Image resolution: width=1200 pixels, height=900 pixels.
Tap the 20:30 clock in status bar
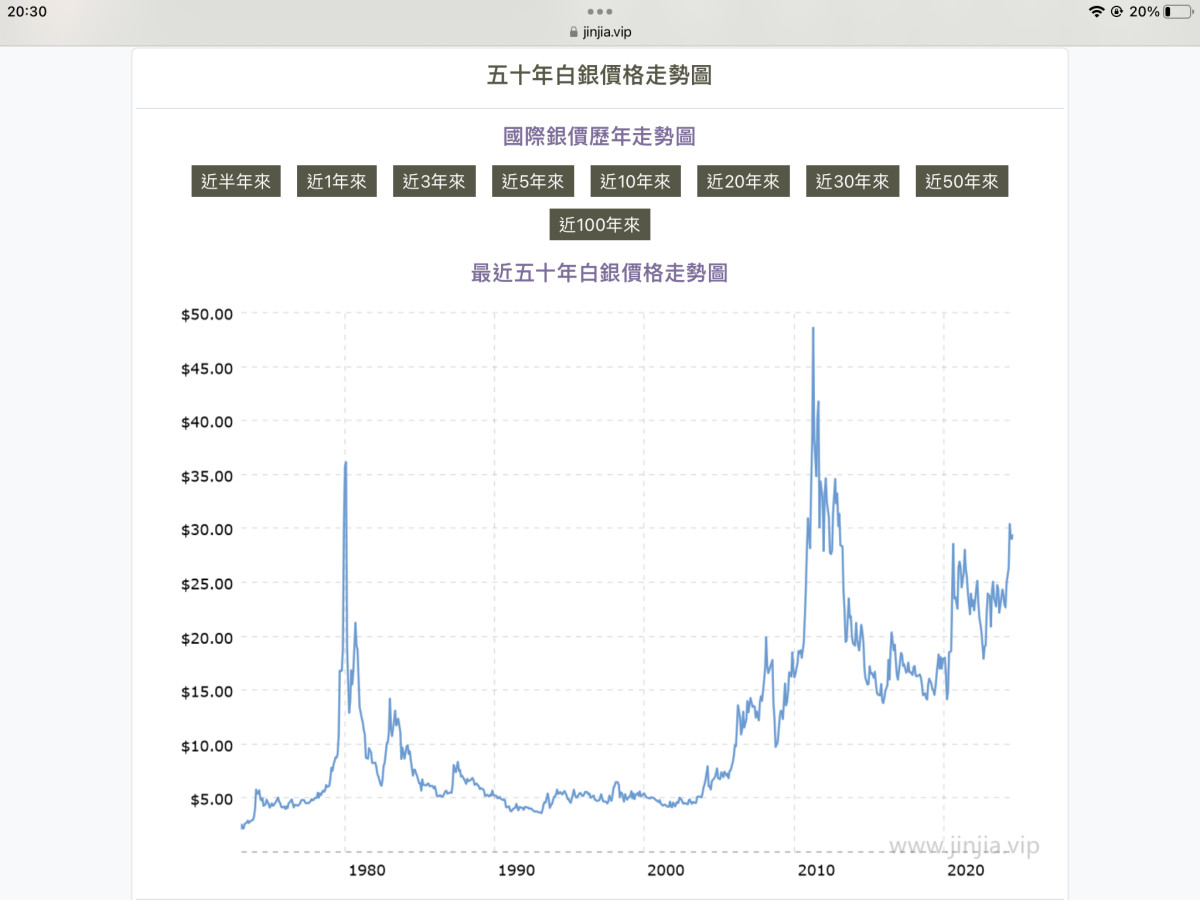(x=27, y=12)
